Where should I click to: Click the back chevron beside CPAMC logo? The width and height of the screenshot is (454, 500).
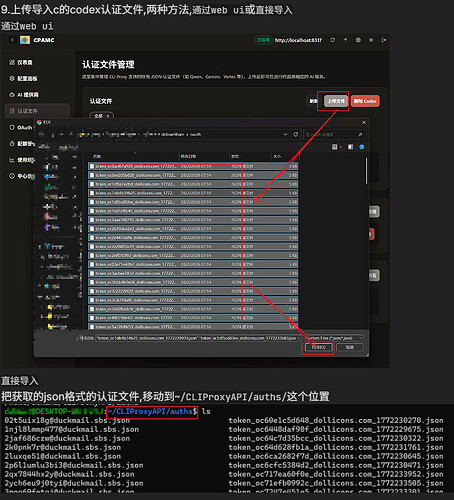click(12, 40)
